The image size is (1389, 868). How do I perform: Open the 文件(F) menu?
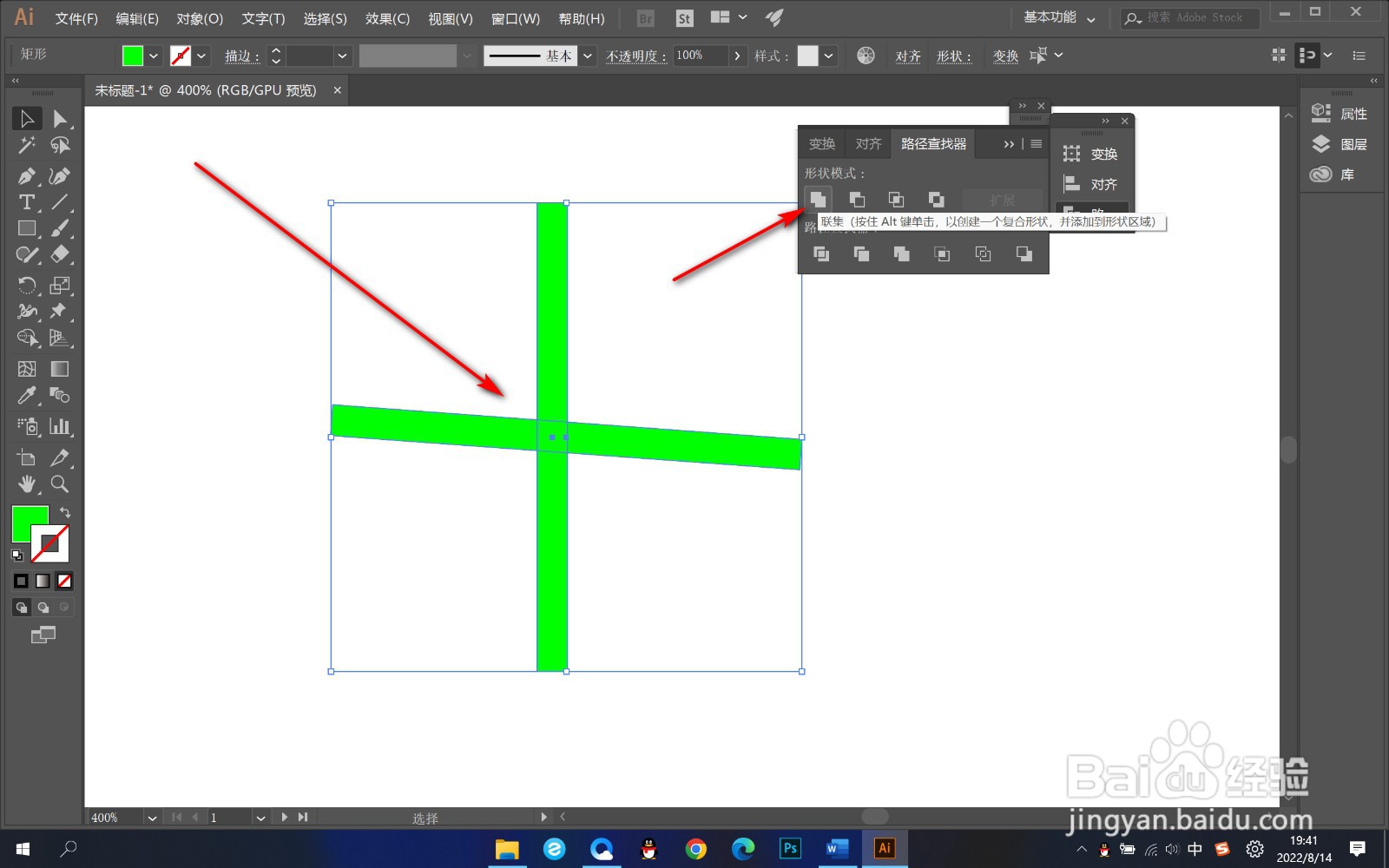[x=76, y=18]
